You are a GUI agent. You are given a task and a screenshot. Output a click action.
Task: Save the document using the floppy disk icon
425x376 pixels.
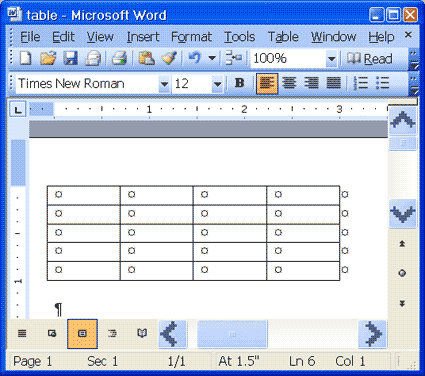[70, 58]
